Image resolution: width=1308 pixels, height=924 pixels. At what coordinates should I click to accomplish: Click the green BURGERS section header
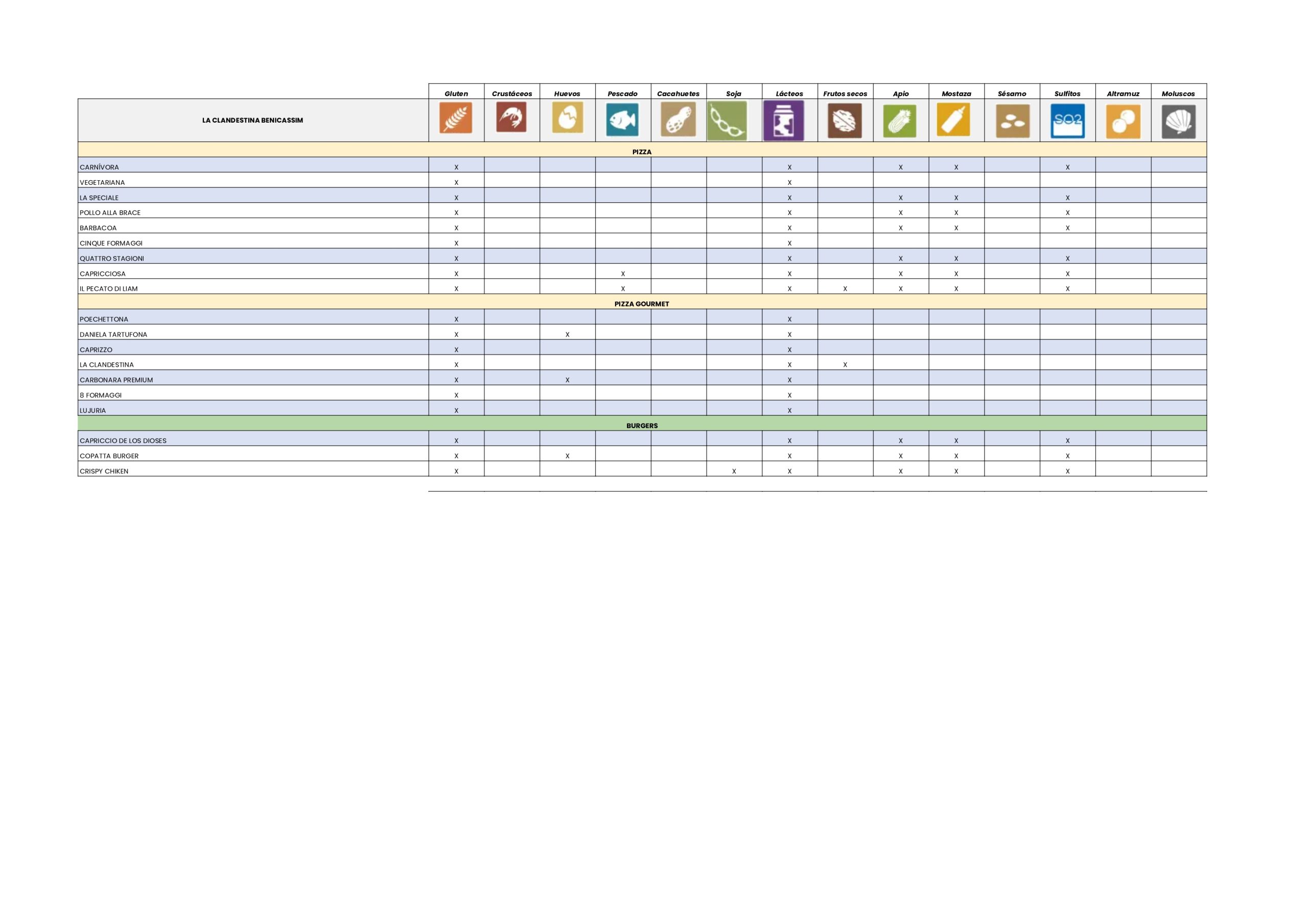coord(641,426)
